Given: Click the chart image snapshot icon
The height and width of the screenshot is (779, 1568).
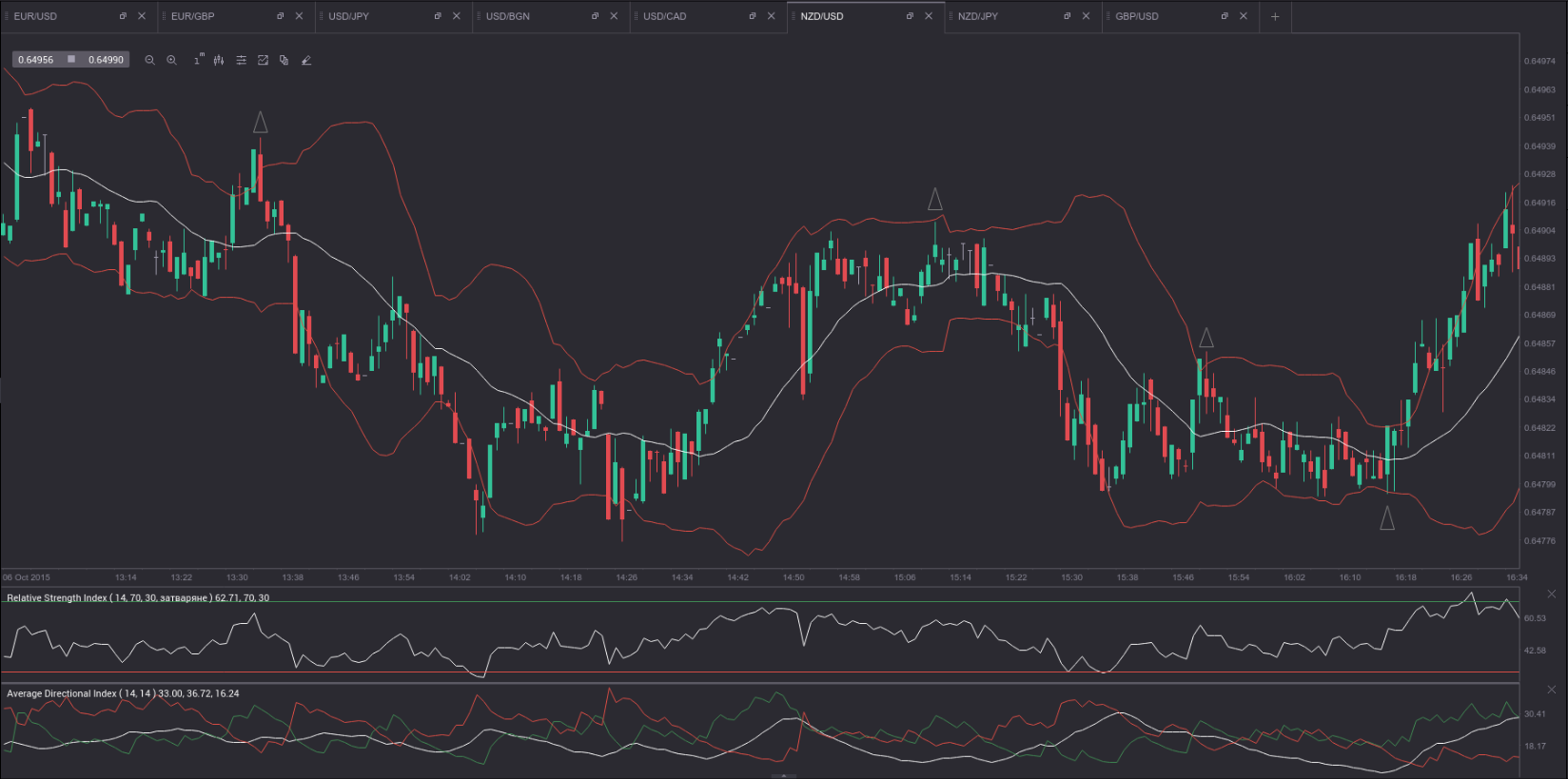Looking at the screenshot, I should point(263,60).
